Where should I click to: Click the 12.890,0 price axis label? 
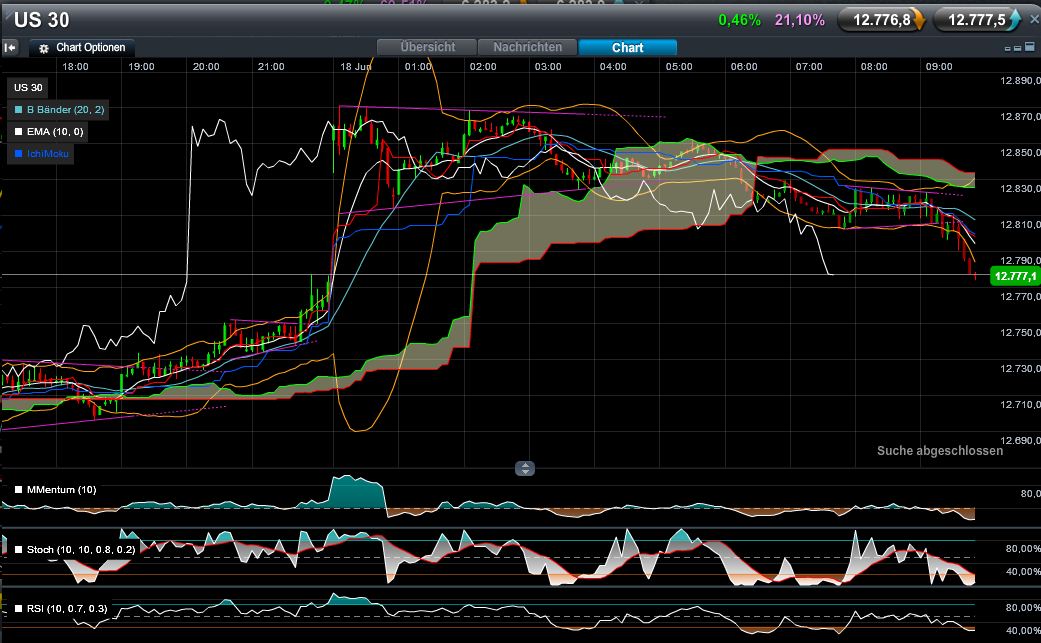tap(1020, 80)
